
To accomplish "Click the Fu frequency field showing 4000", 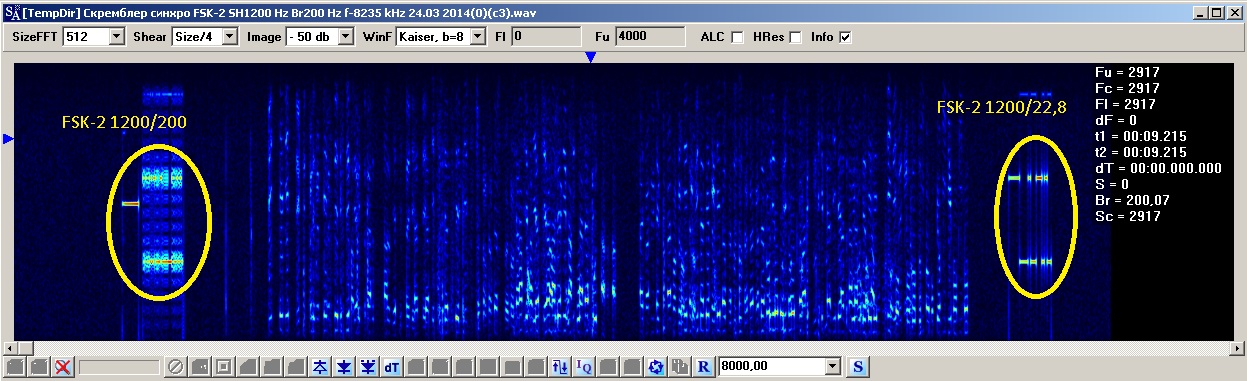I will (x=648, y=36).
